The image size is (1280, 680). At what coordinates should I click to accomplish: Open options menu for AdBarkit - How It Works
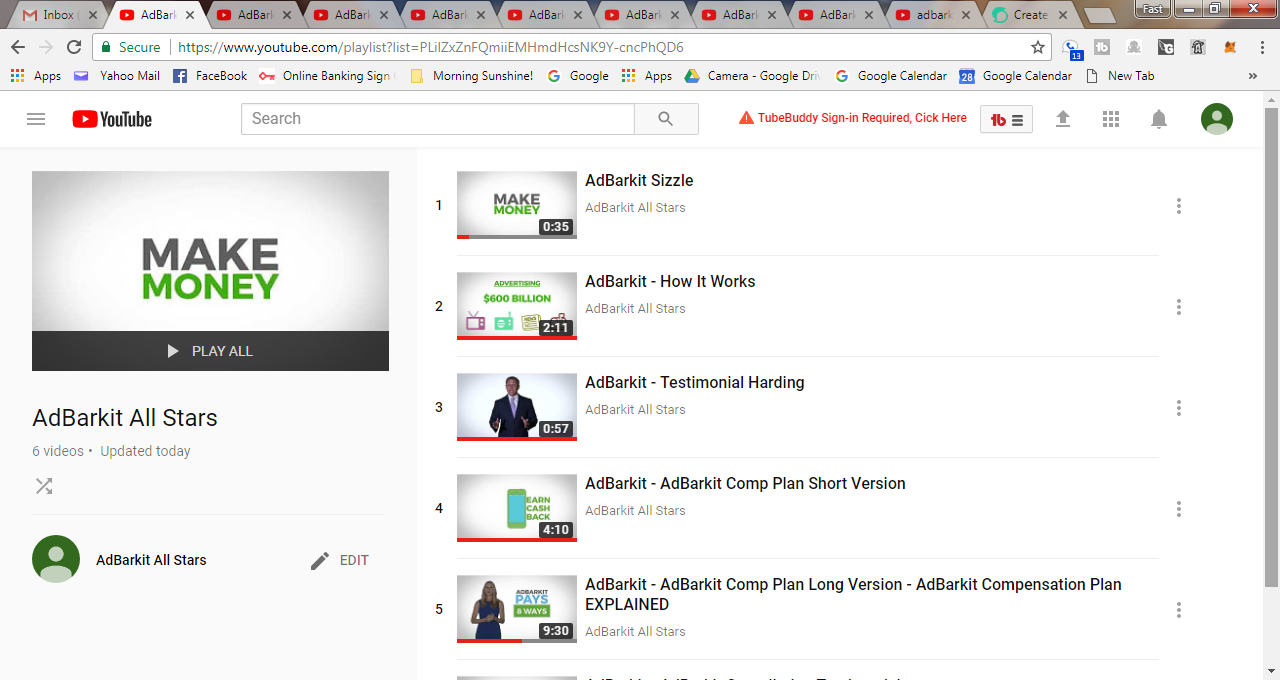1179,307
